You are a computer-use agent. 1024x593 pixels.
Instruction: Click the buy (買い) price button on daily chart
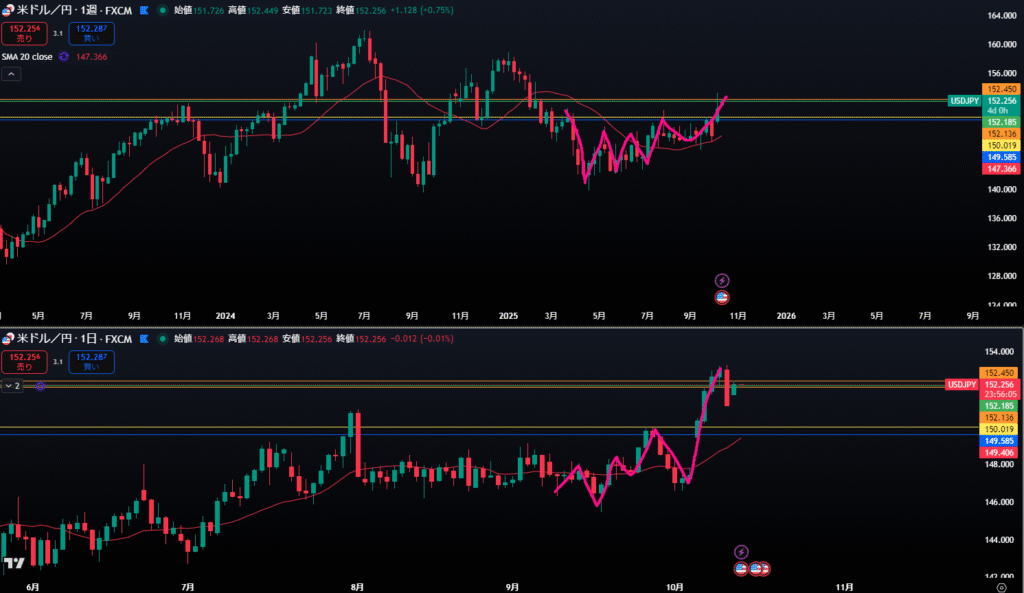click(x=91, y=360)
